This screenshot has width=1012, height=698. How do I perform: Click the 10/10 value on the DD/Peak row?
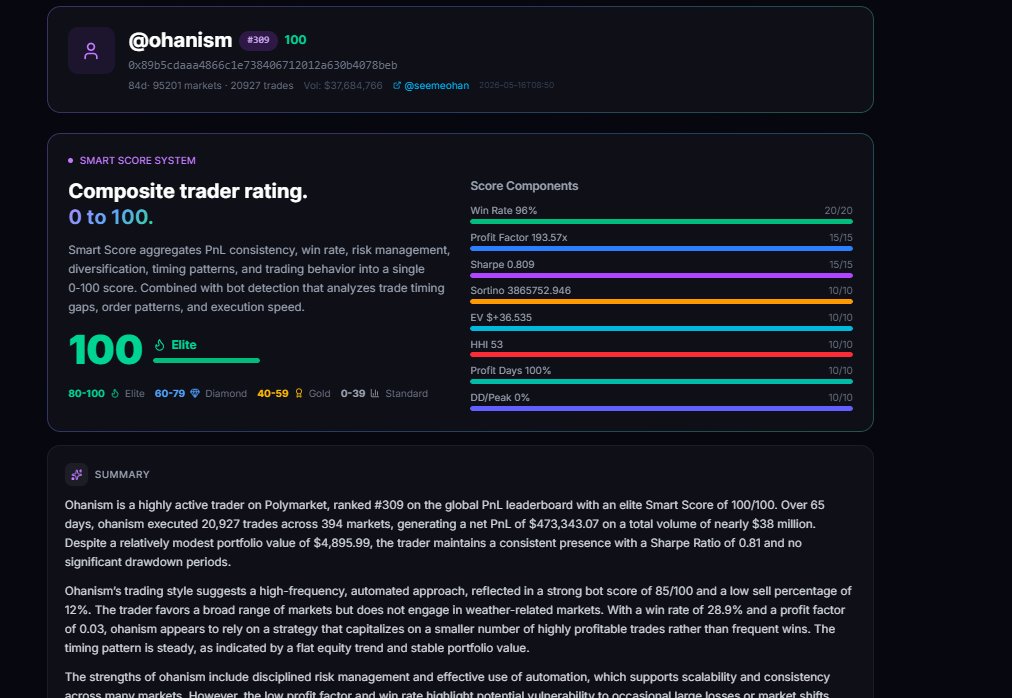tap(841, 398)
